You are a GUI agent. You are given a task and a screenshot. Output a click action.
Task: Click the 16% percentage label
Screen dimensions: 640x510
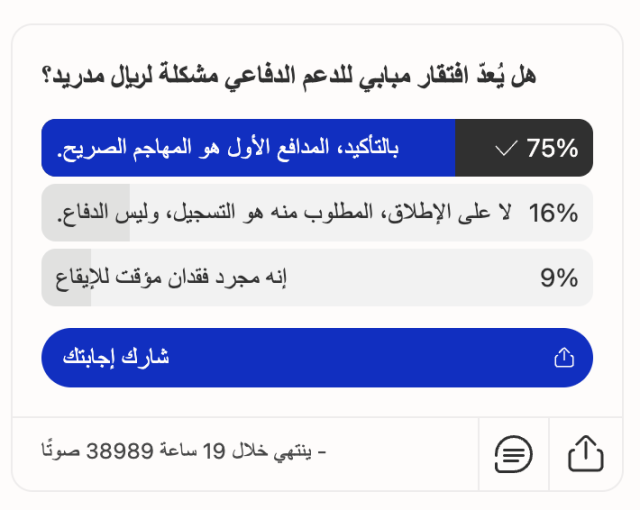(554, 213)
